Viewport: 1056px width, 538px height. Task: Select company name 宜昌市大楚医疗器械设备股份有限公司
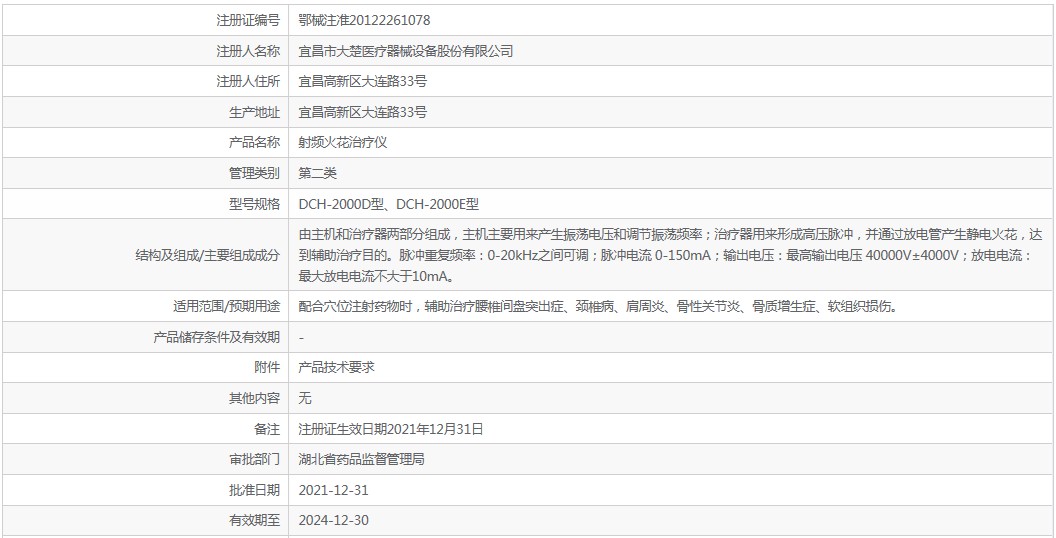click(x=405, y=51)
